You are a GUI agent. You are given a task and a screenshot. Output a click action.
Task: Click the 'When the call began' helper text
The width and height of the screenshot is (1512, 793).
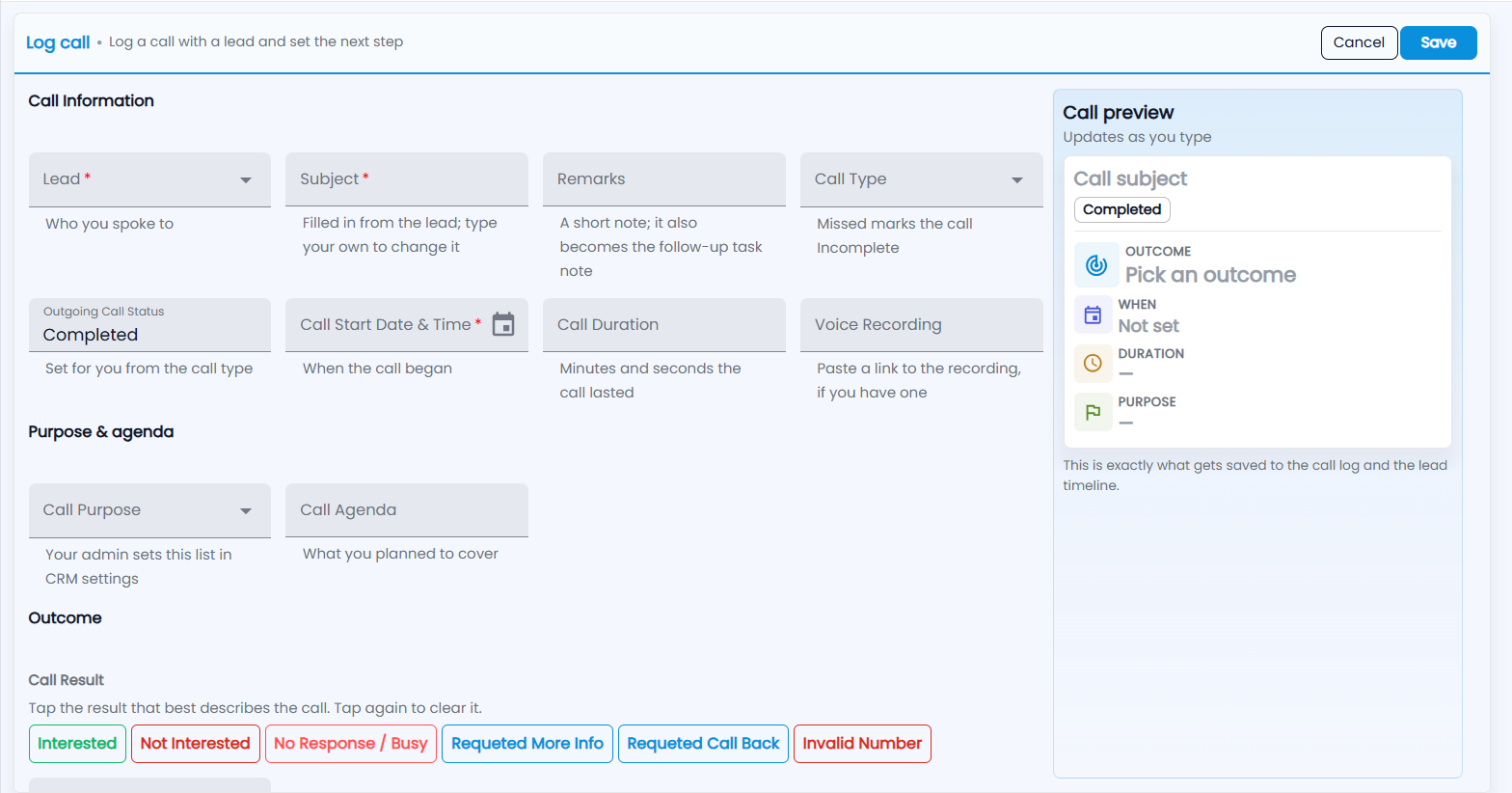point(377,369)
